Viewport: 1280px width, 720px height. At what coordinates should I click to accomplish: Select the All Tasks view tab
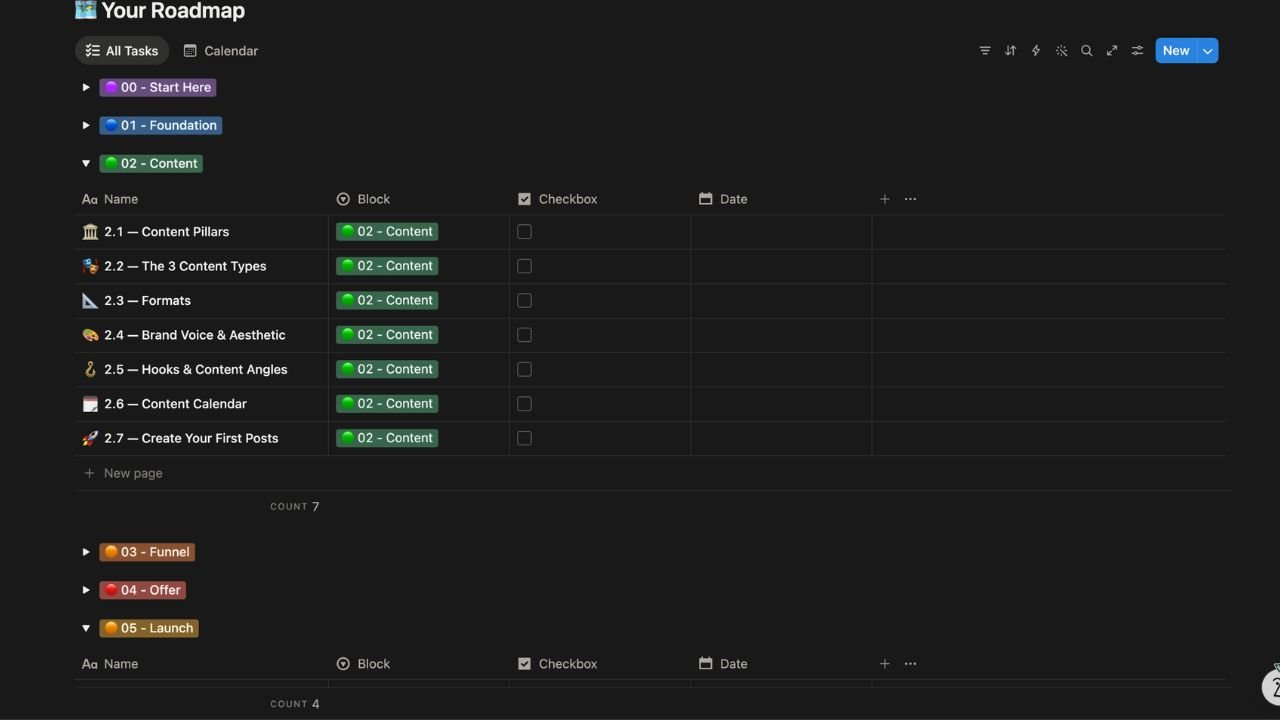pyautogui.click(x=121, y=50)
